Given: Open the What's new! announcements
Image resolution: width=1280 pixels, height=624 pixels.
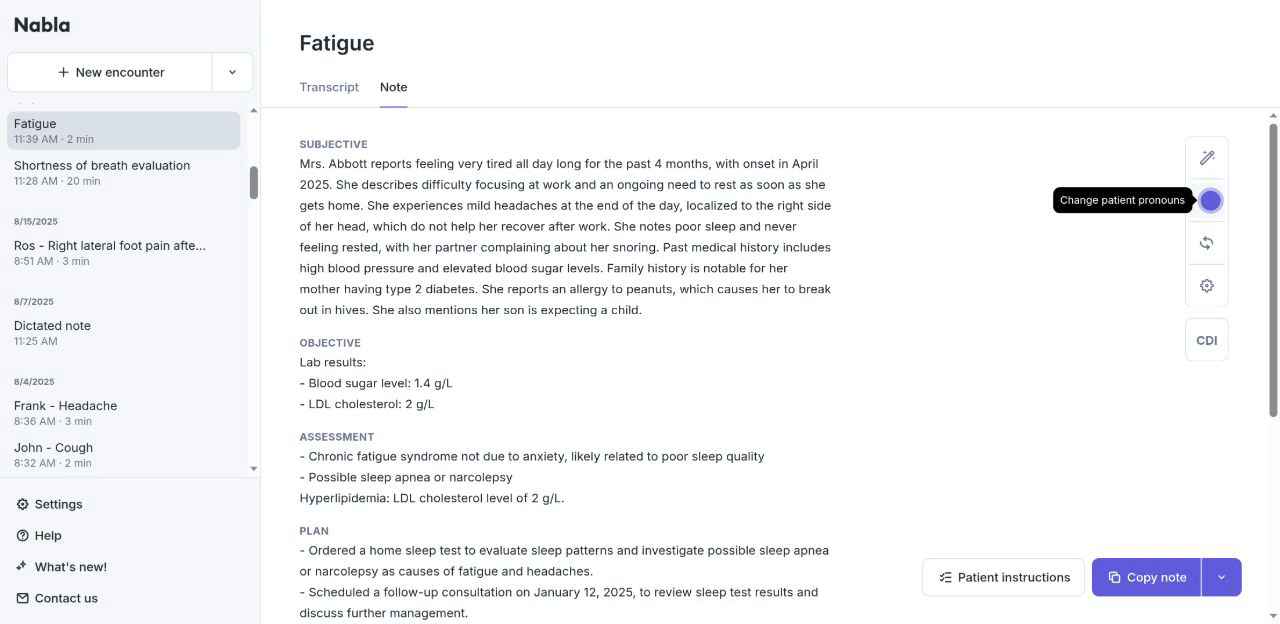Looking at the screenshot, I should pos(70,567).
